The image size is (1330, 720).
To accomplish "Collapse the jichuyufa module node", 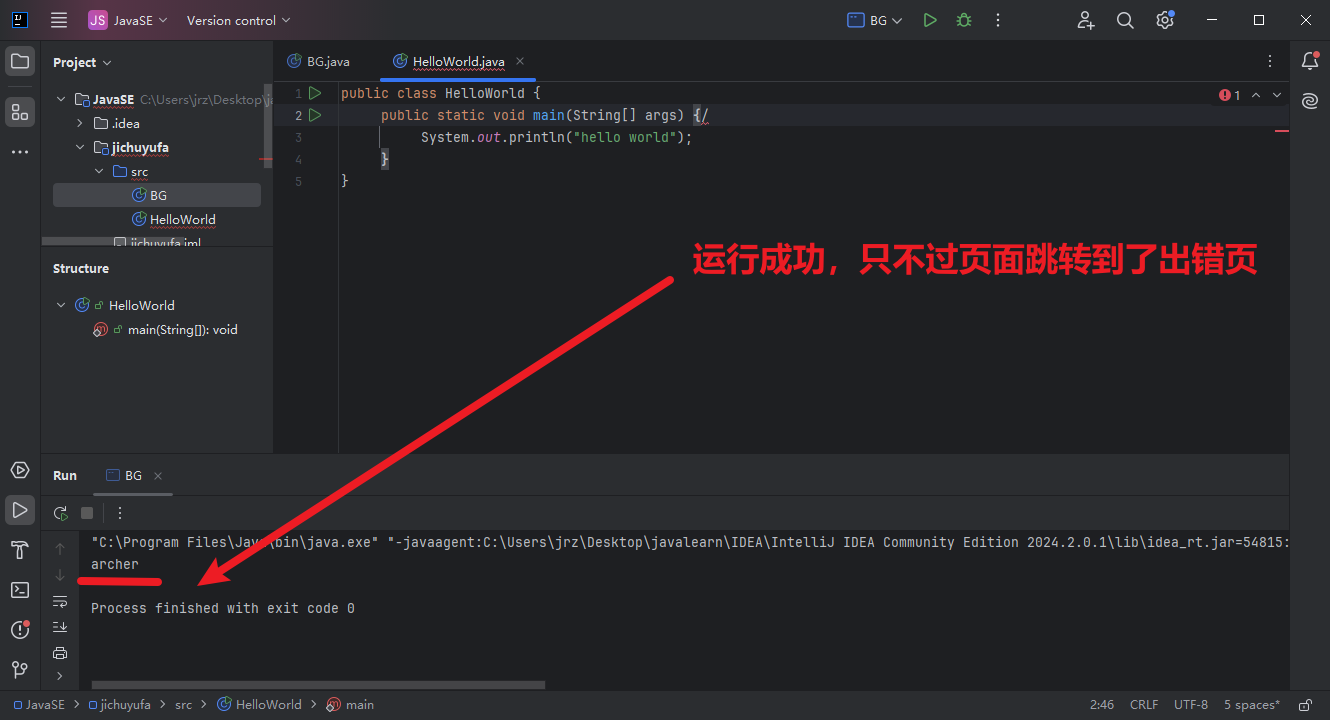I will pos(80,147).
